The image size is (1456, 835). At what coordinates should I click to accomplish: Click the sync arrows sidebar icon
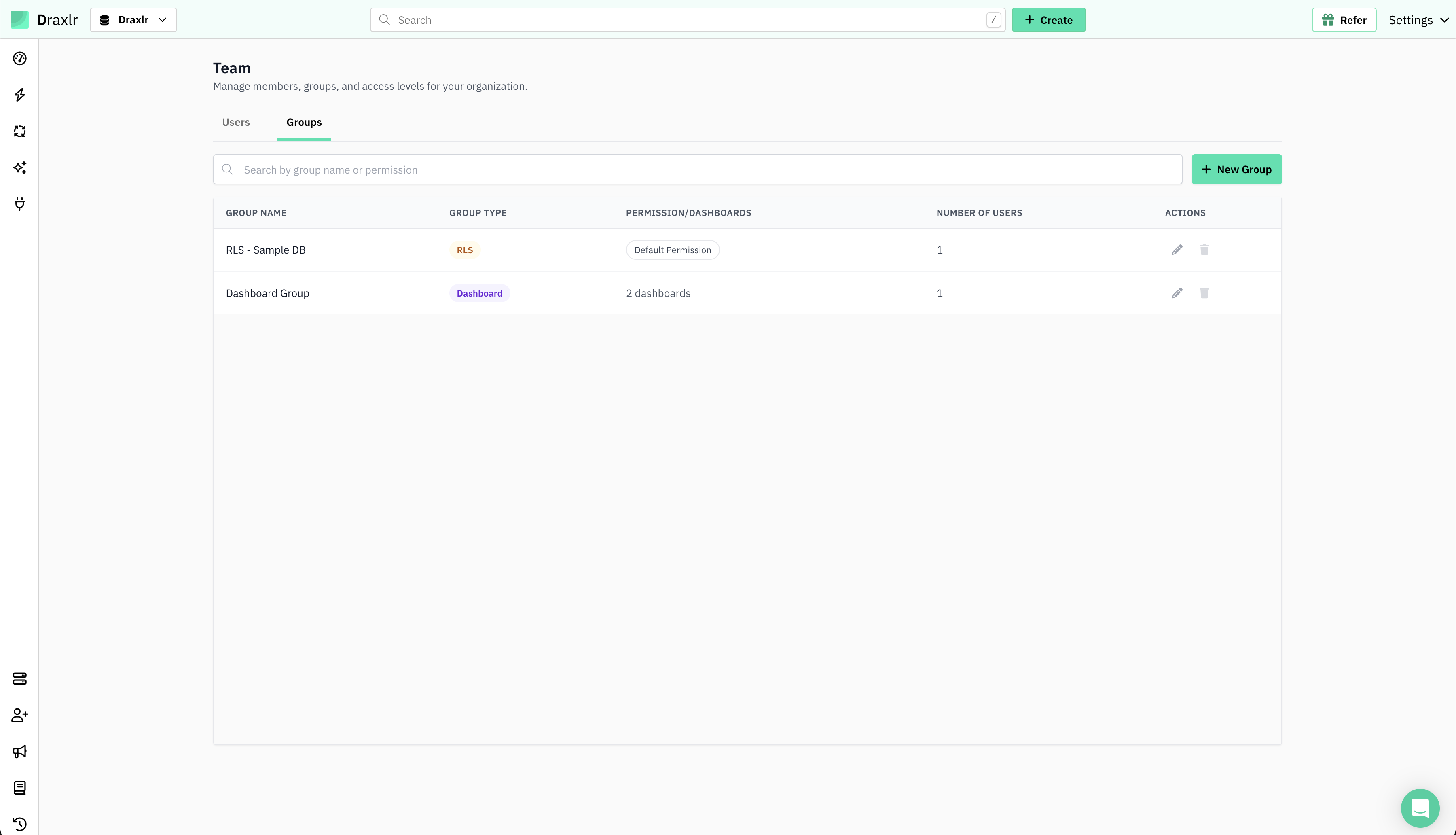[19, 131]
